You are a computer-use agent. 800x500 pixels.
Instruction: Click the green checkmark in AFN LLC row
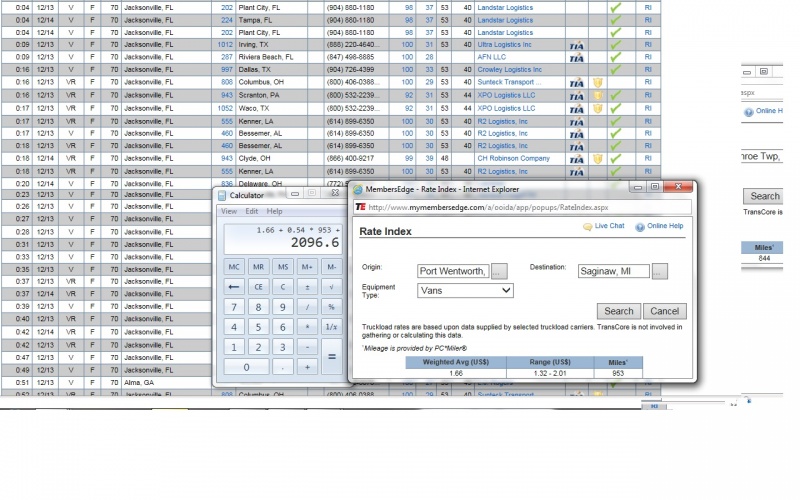point(616,57)
